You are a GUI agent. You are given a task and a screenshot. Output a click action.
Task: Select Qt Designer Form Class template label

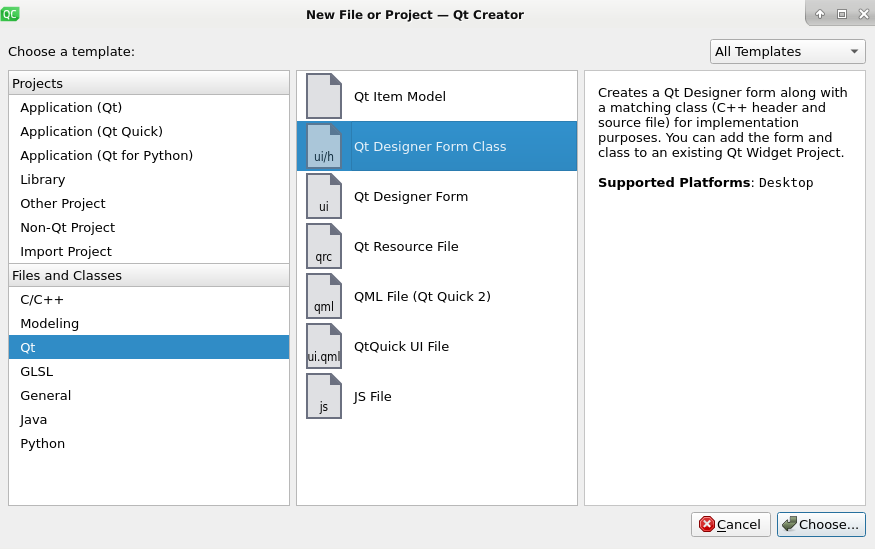(430, 146)
